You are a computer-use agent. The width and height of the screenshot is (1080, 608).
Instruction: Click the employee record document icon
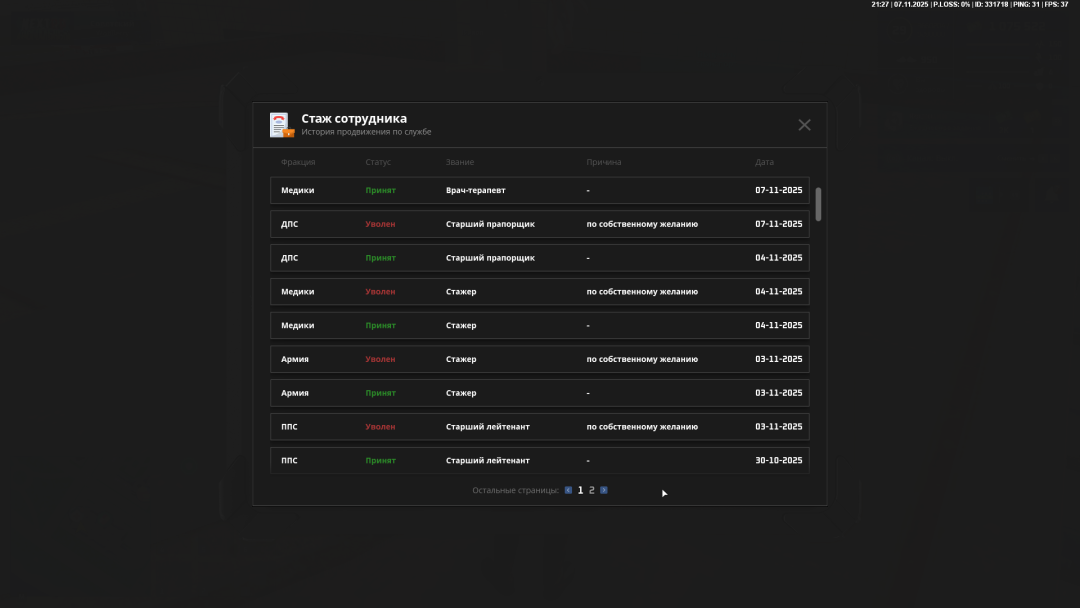pyautogui.click(x=281, y=125)
